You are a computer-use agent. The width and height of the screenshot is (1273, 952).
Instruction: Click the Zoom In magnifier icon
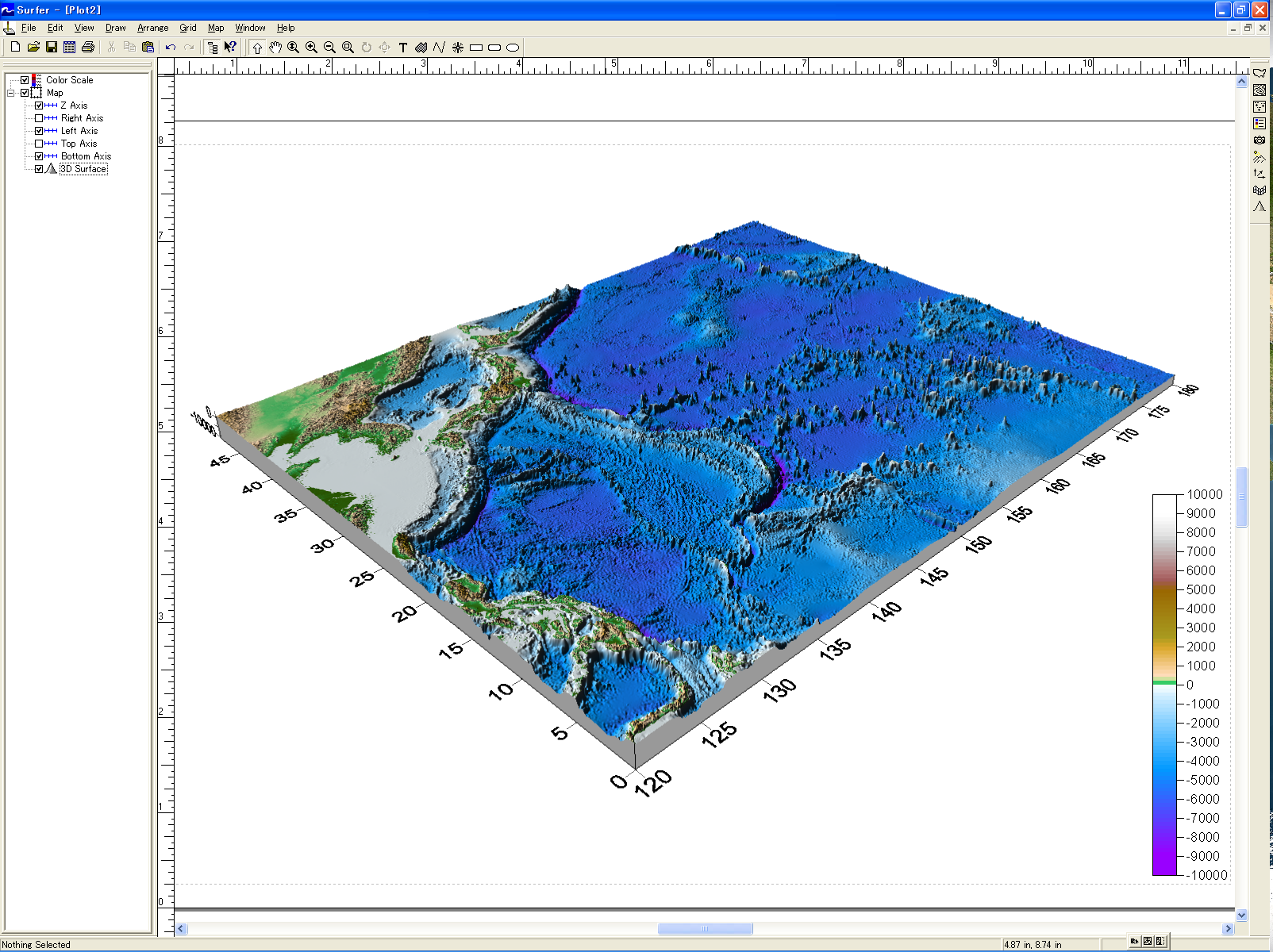coord(312,48)
